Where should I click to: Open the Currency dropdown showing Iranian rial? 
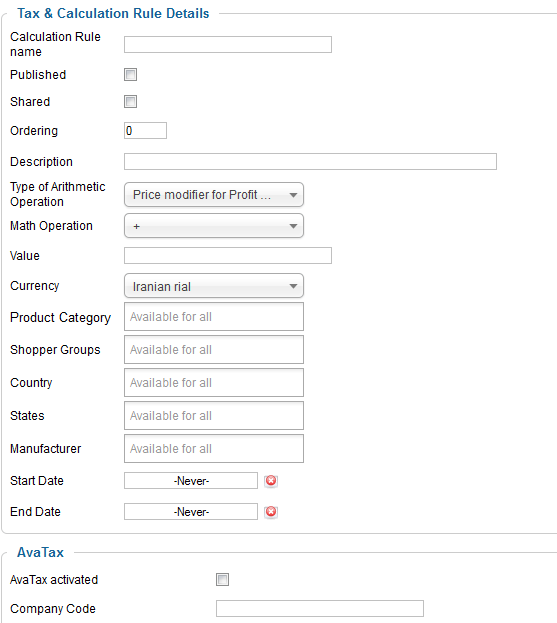(214, 286)
